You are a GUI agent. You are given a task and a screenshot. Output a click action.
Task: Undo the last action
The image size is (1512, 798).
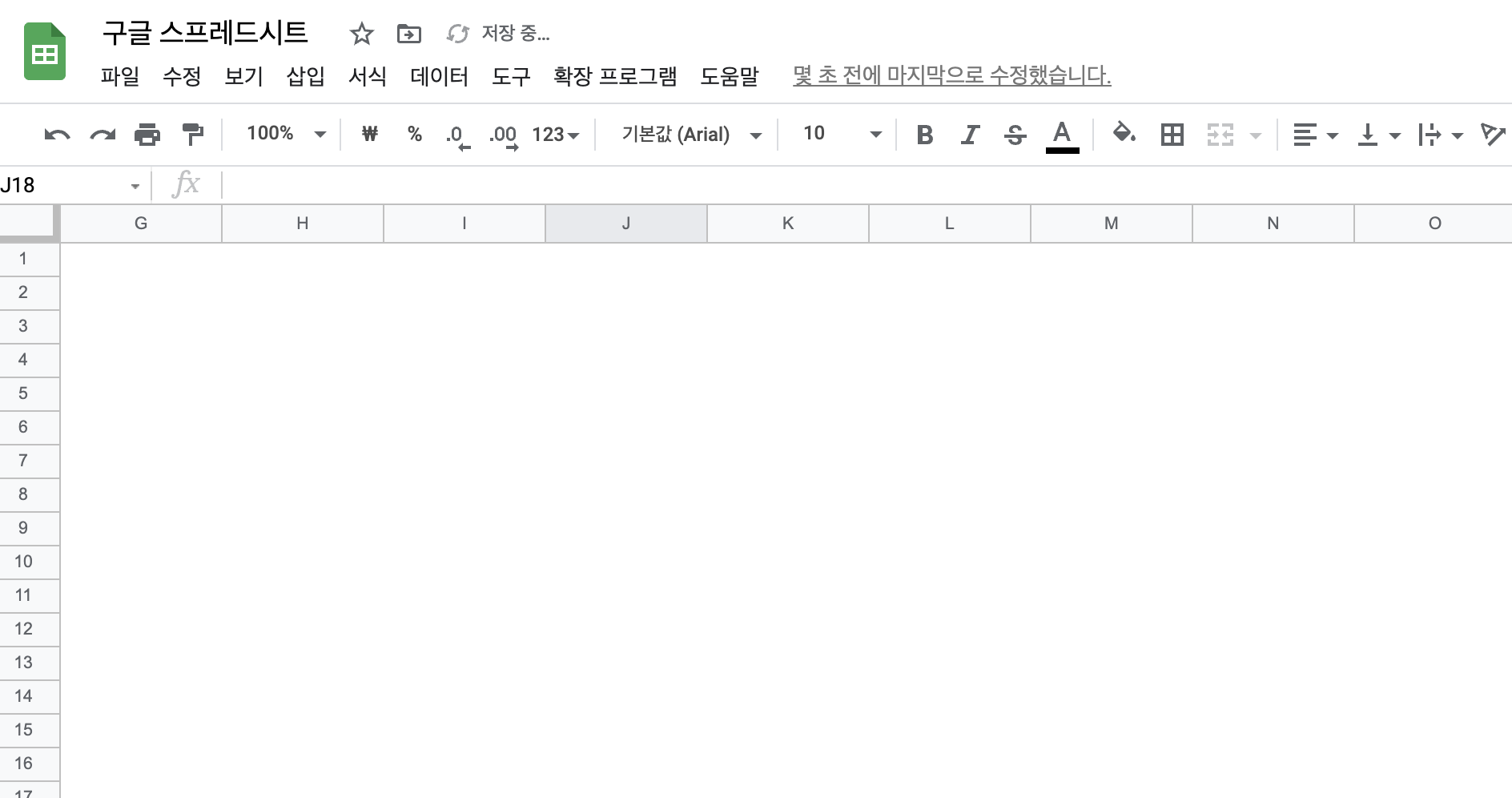click(x=57, y=135)
